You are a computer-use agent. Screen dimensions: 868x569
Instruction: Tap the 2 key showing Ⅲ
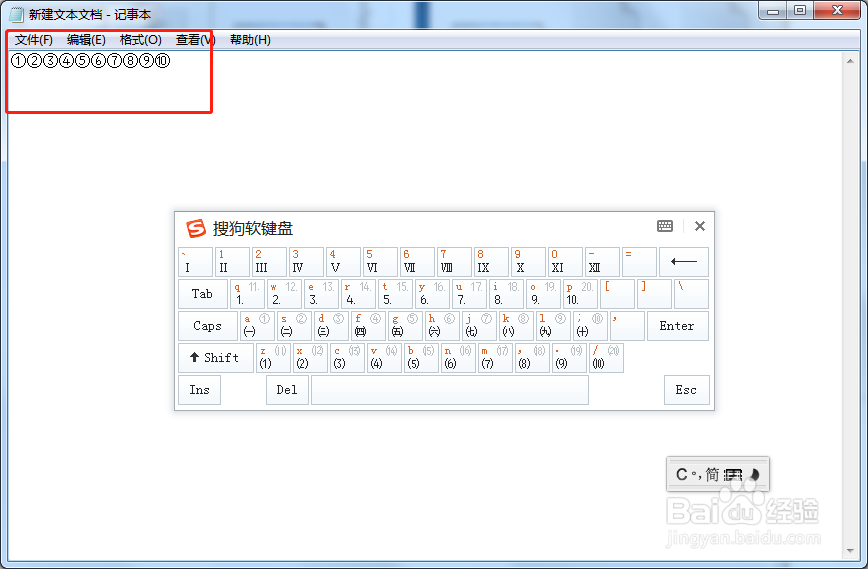tap(269, 262)
